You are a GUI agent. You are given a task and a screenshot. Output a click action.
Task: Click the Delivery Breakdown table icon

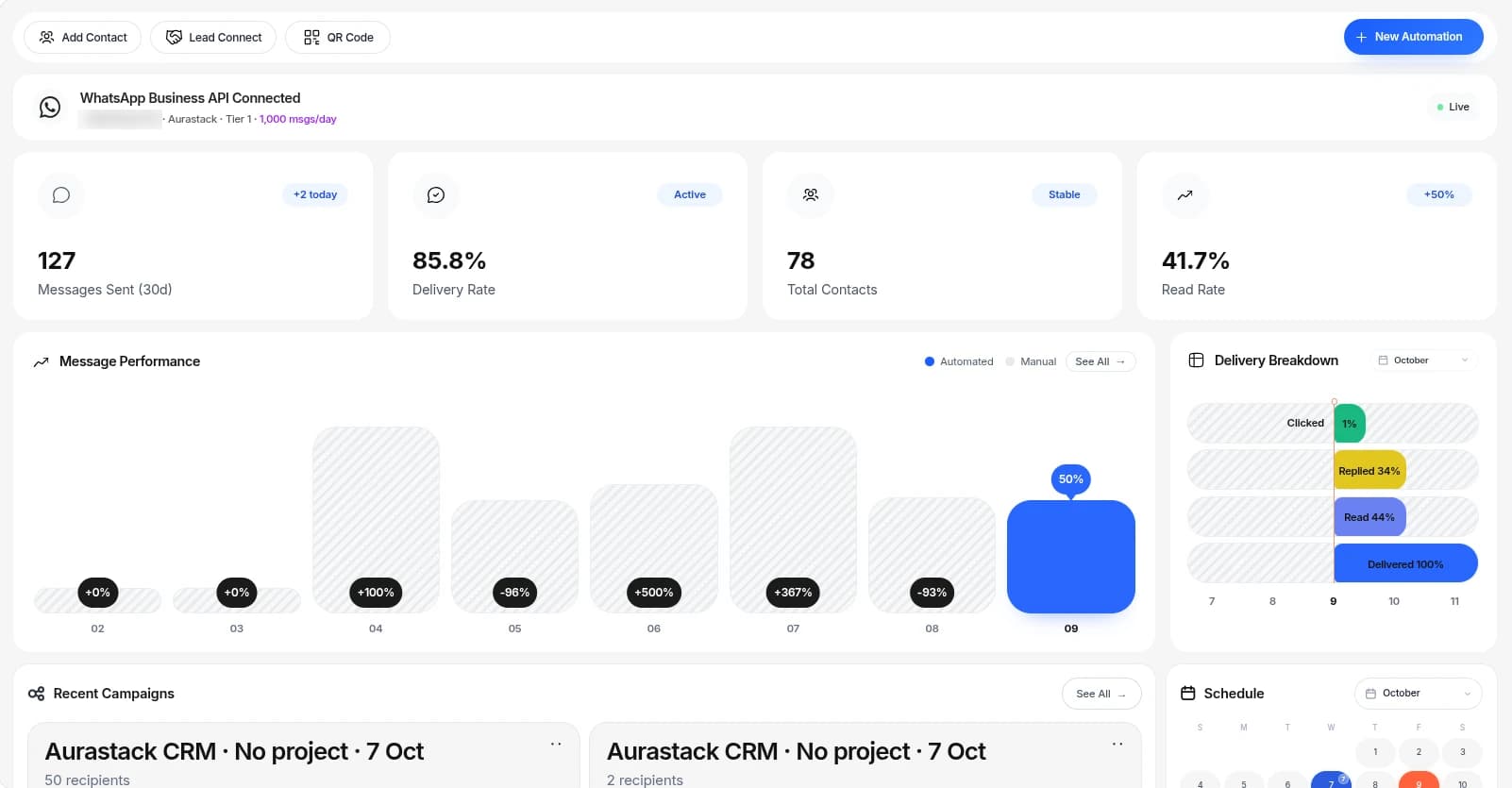pos(1196,360)
